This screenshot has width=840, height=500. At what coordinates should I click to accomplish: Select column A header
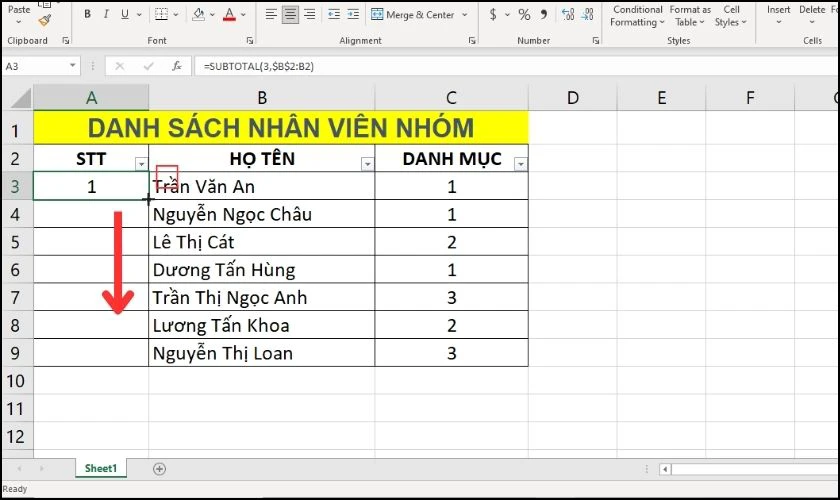click(91, 98)
